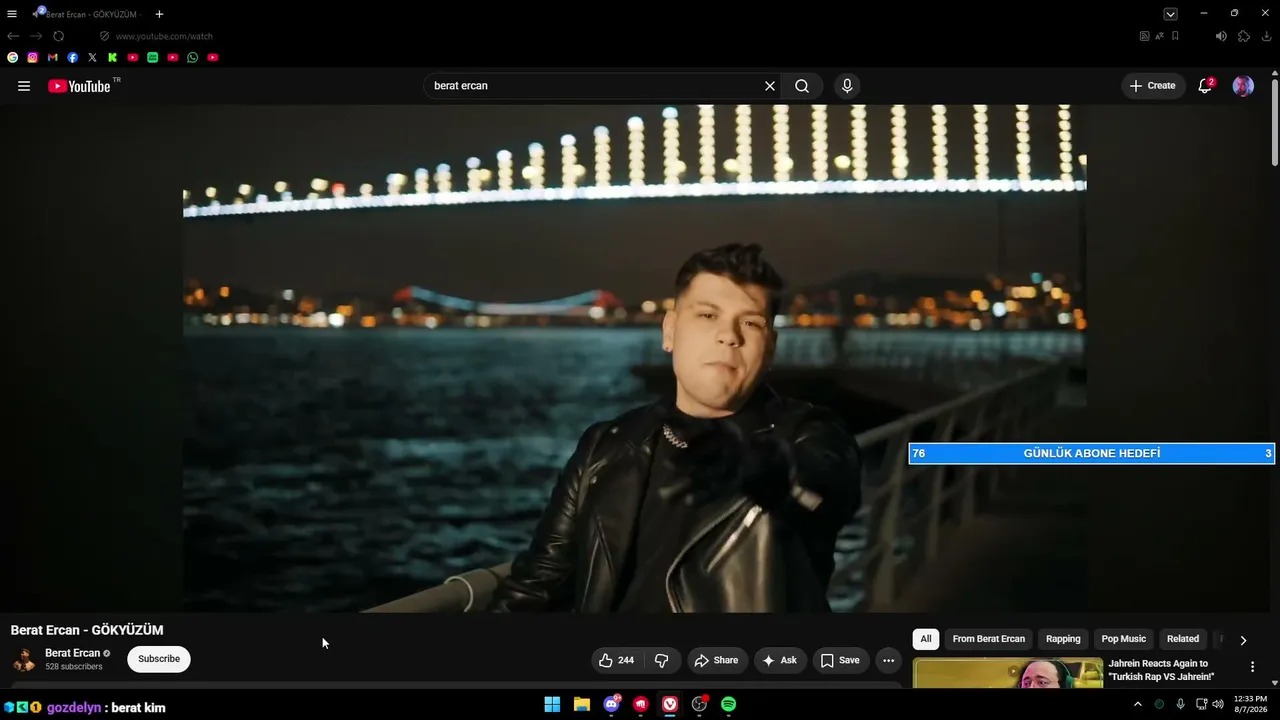The image size is (1280, 720).
Task: Click the RSS feed icon in address bar
Action: (1145, 36)
